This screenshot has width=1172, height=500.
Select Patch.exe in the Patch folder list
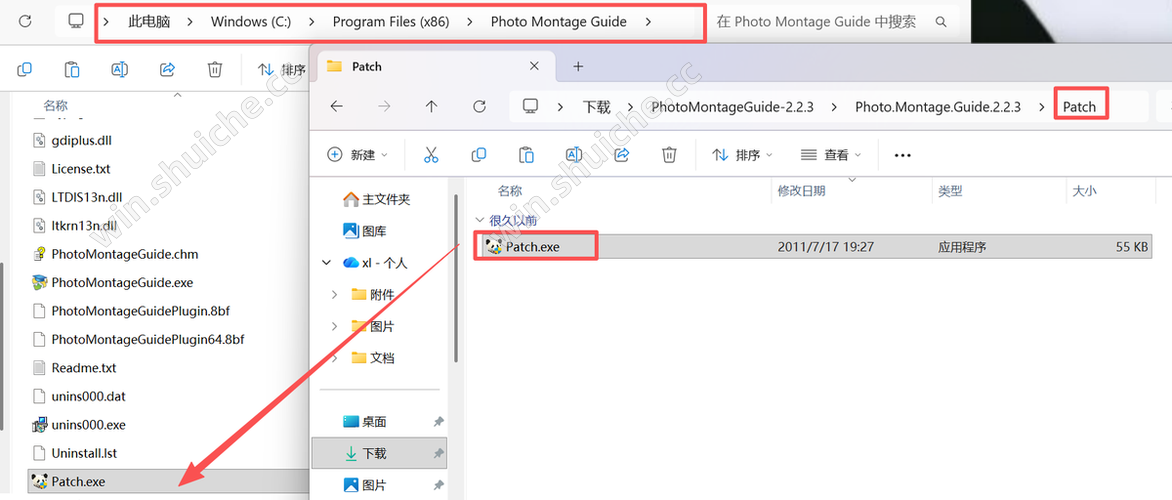(532, 246)
